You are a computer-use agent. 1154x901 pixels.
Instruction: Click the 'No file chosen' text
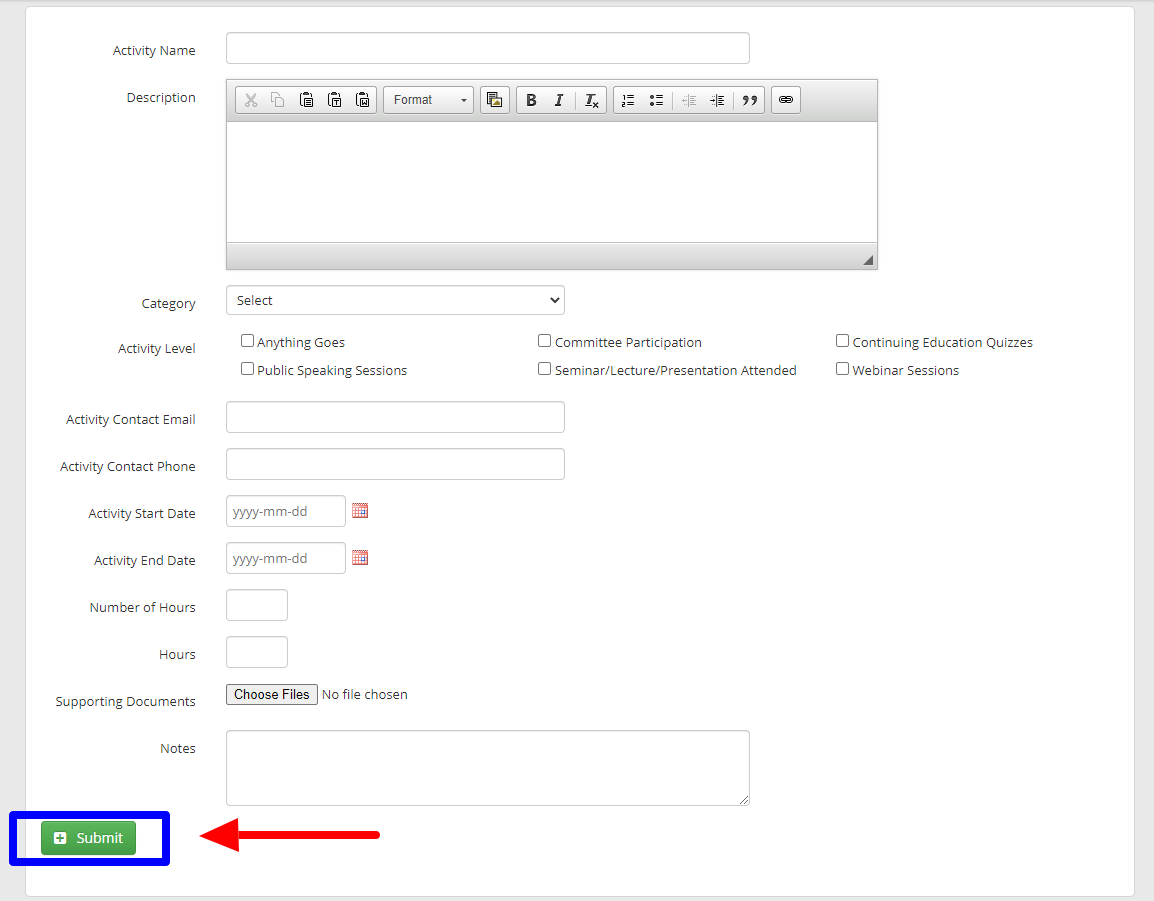tap(364, 694)
